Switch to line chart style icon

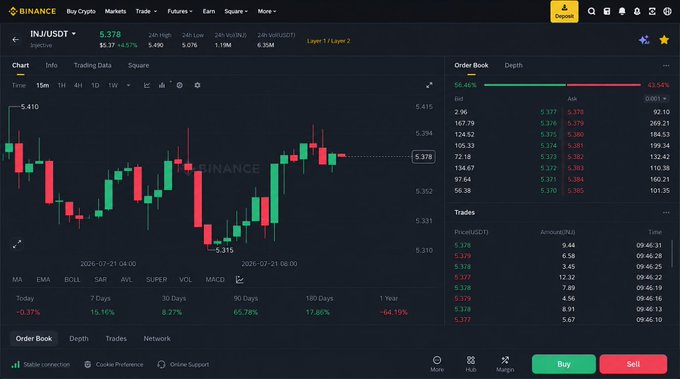[147, 85]
